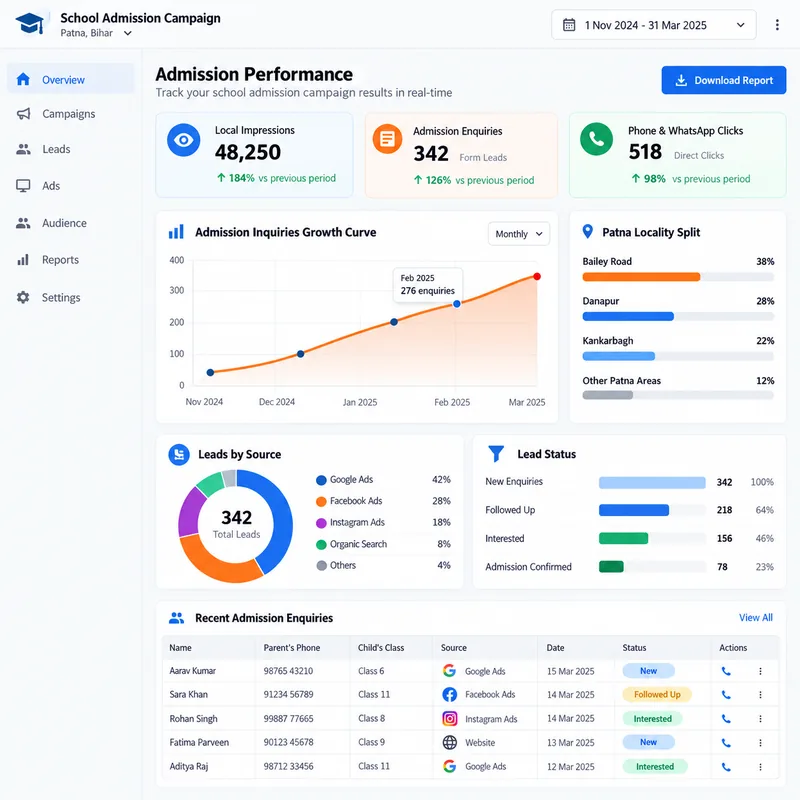This screenshot has width=800, height=800.
Task: Click Interested badge in Aditya Raj row
Action: 655,766
